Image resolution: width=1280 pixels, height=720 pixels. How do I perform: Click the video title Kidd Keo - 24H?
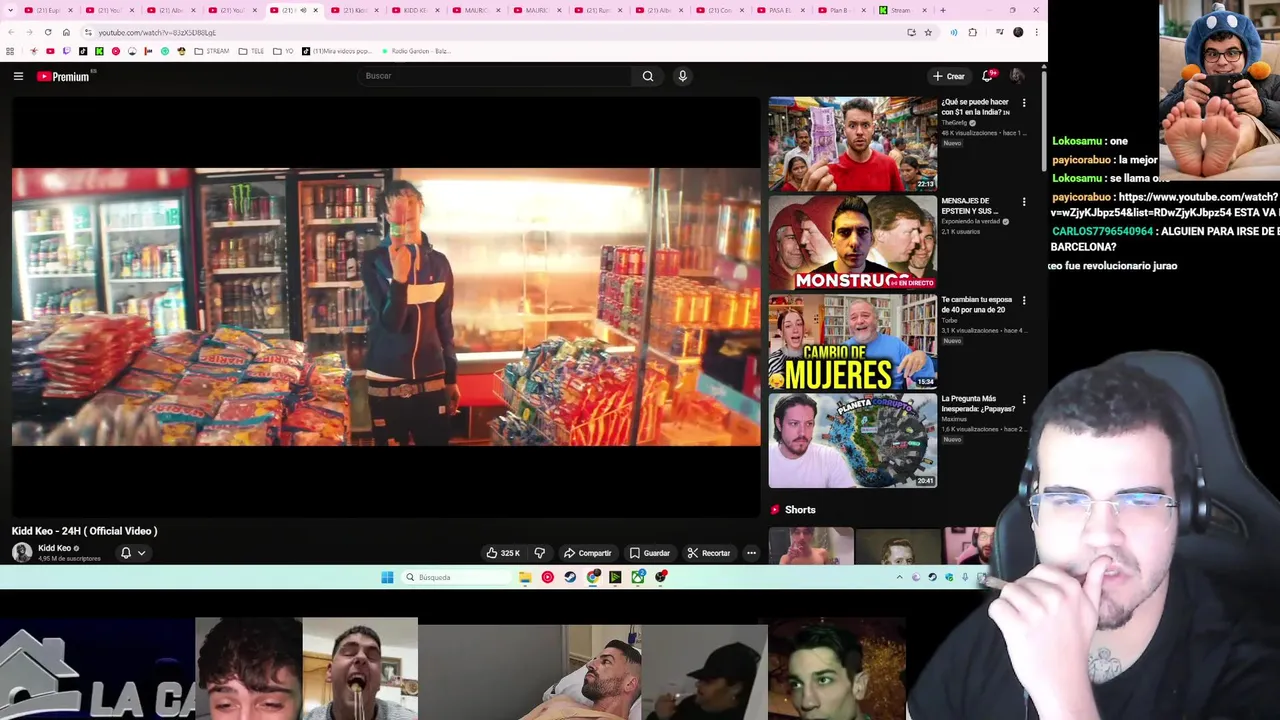tap(84, 531)
